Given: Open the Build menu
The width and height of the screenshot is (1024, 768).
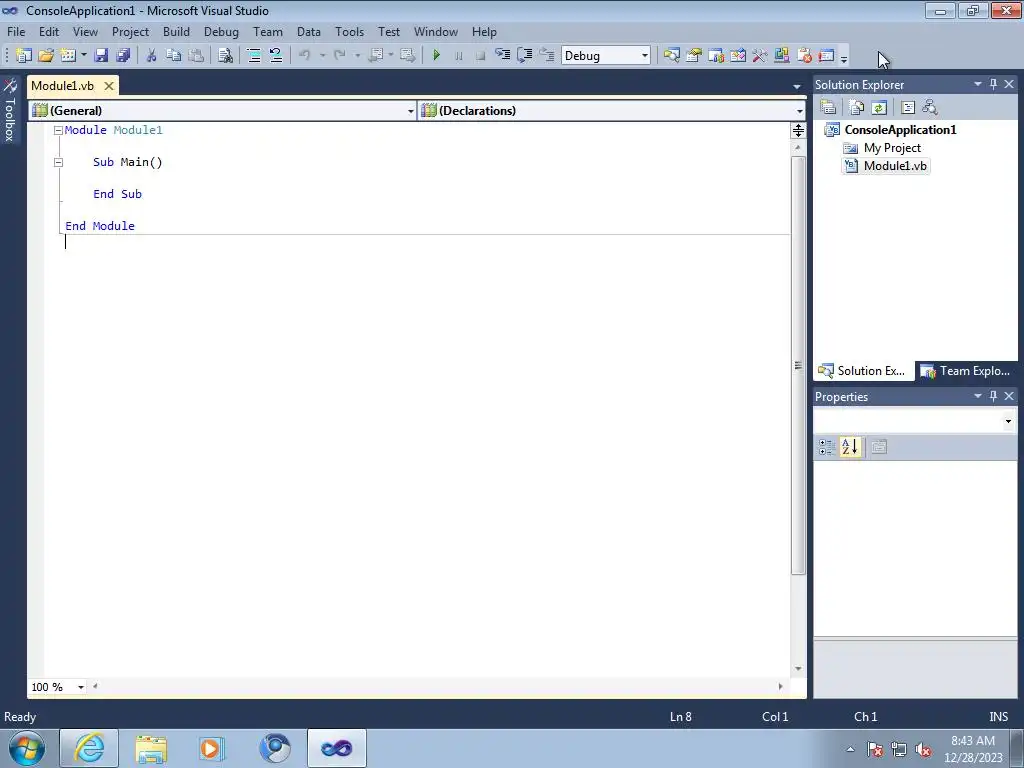Looking at the screenshot, I should click(176, 31).
